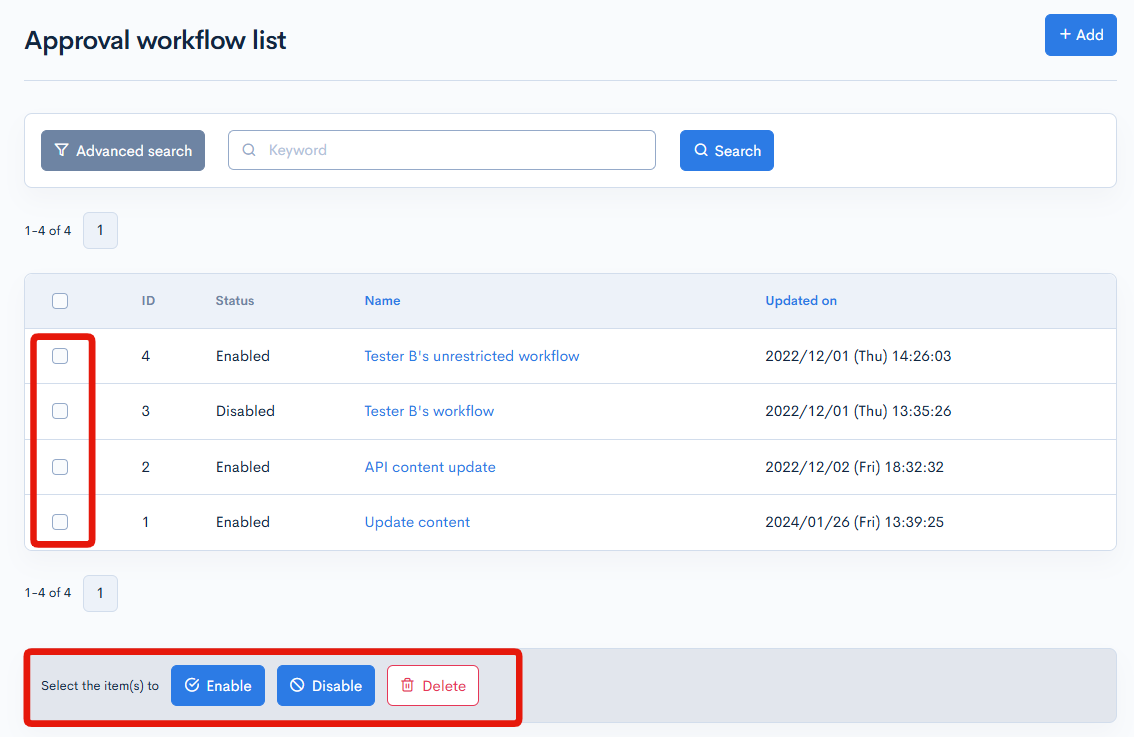Open the API content update workflow

coord(430,467)
